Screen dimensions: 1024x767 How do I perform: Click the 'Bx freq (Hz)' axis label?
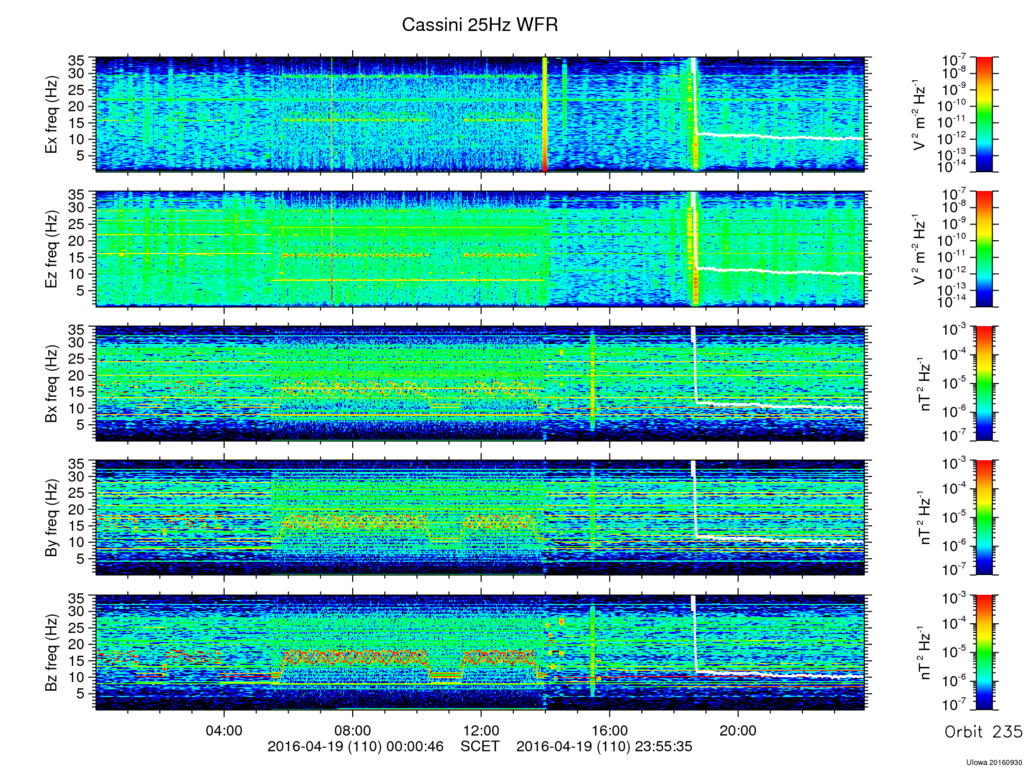click(x=52, y=384)
